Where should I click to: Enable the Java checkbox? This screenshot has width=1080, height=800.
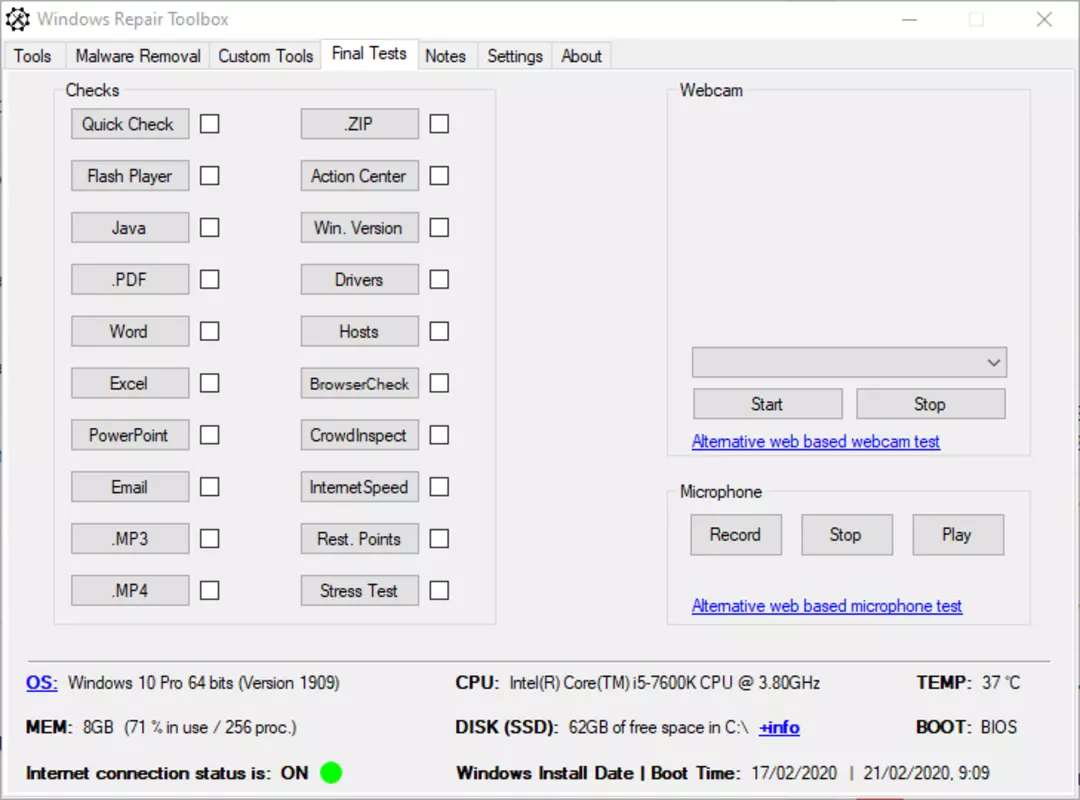coord(209,227)
